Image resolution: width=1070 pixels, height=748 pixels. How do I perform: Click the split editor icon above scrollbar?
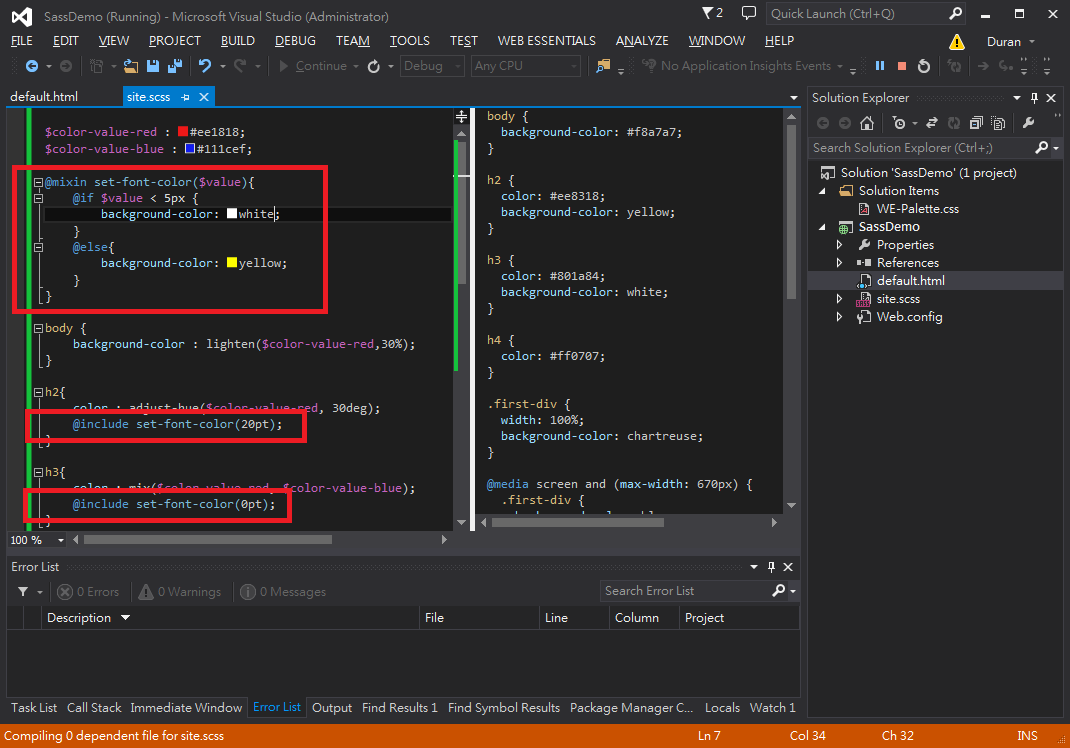tap(461, 116)
